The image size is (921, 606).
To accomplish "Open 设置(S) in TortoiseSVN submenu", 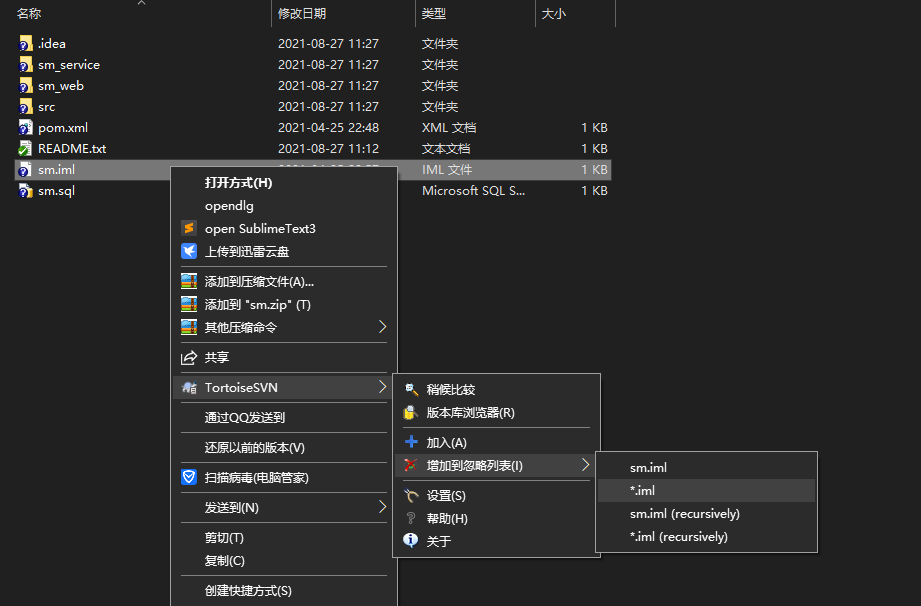I will pyautogui.click(x=446, y=496).
